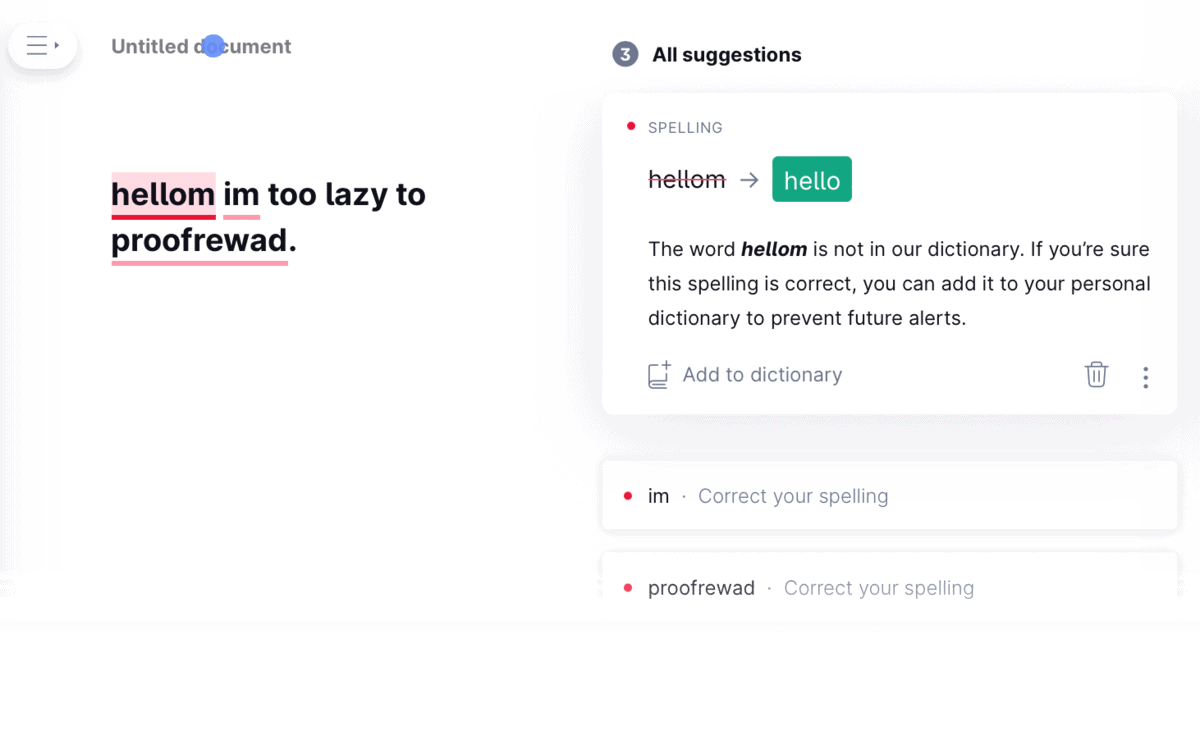This screenshot has height=735, width=1200.
Task: Click the arrow between hellom and hello
Action: tap(748, 180)
